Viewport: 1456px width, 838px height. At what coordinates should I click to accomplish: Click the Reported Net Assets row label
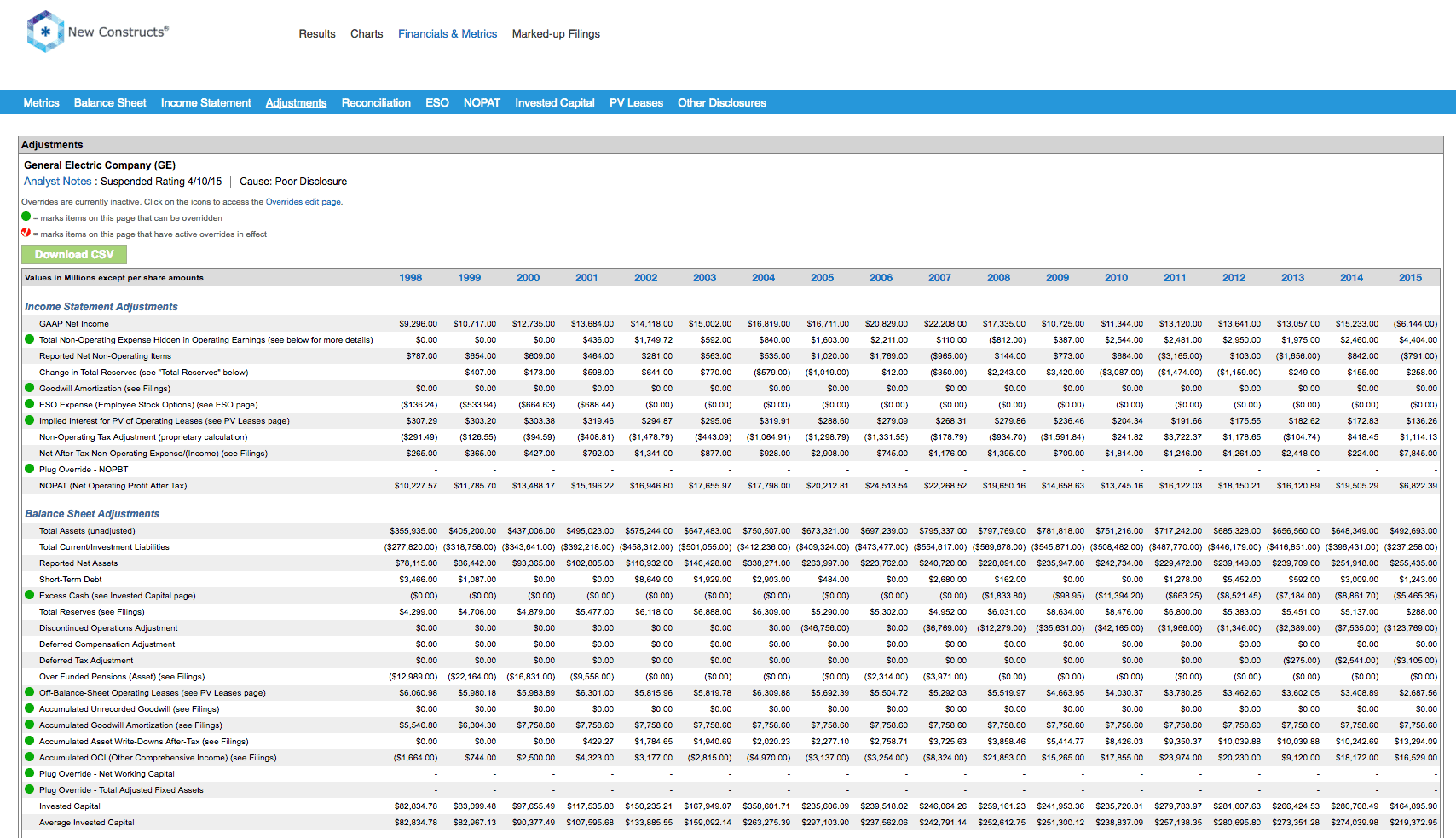click(x=78, y=563)
